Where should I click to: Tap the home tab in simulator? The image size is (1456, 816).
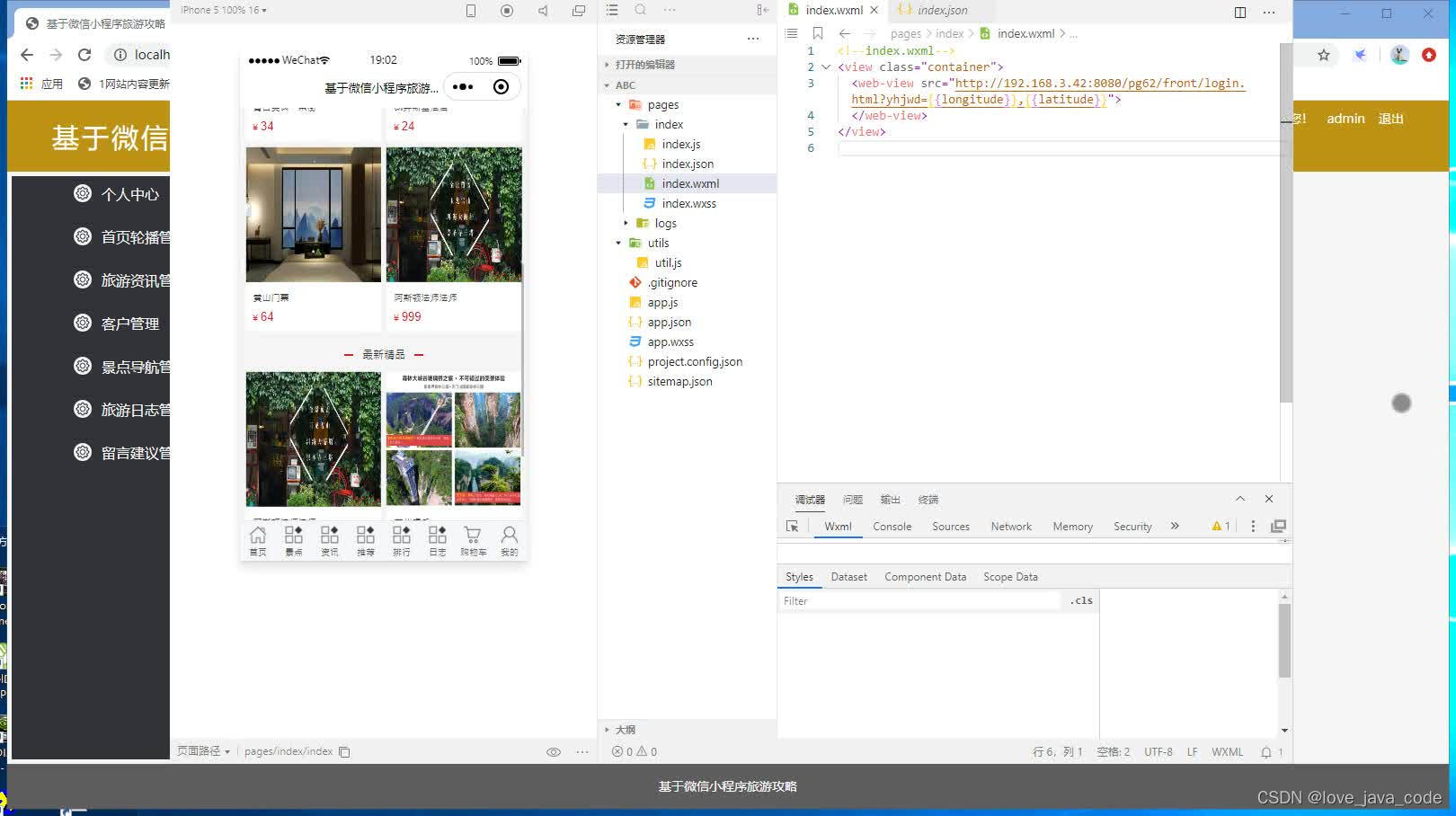click(x=258, y=541)
